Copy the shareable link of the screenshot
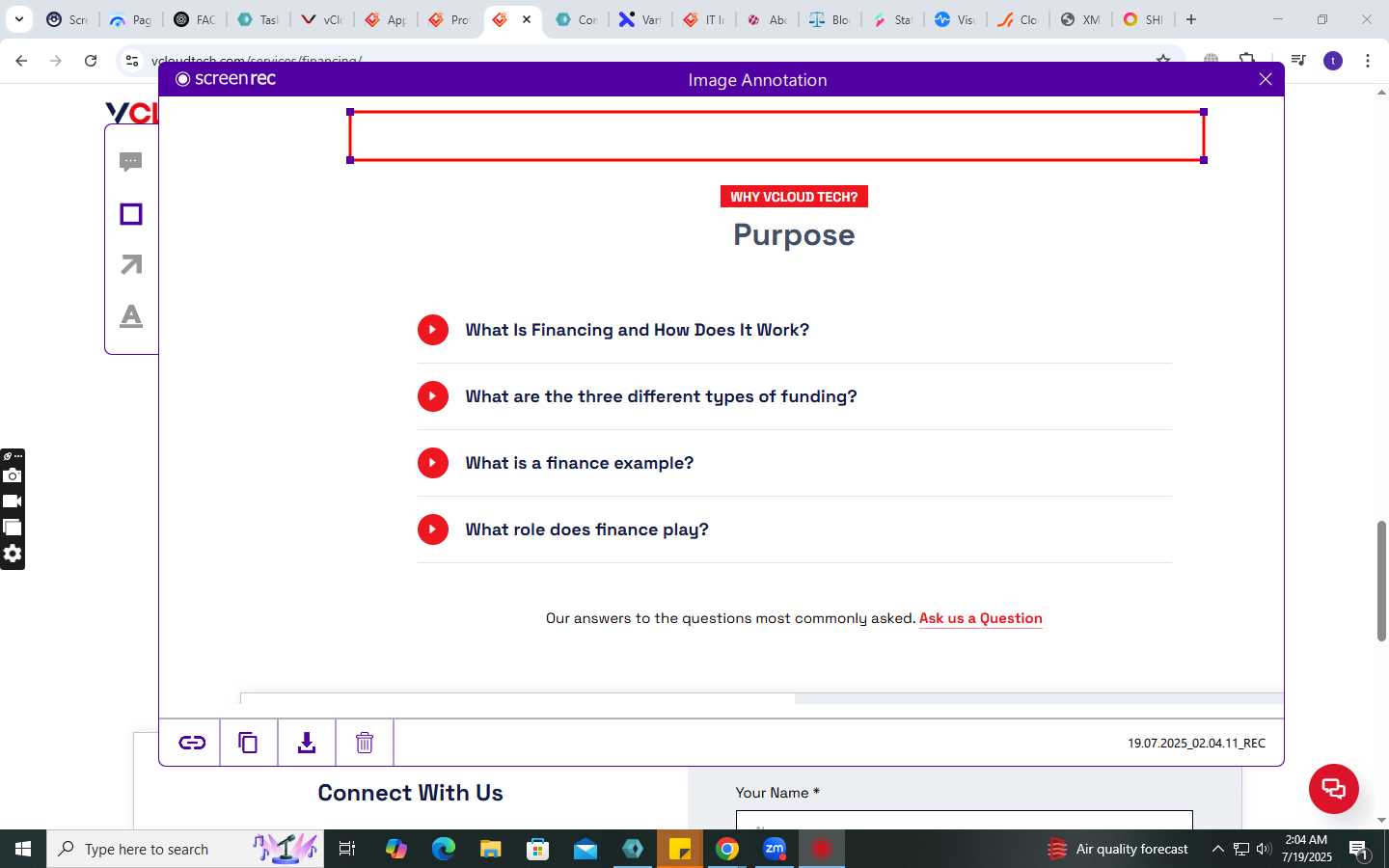 coord(192,743)
